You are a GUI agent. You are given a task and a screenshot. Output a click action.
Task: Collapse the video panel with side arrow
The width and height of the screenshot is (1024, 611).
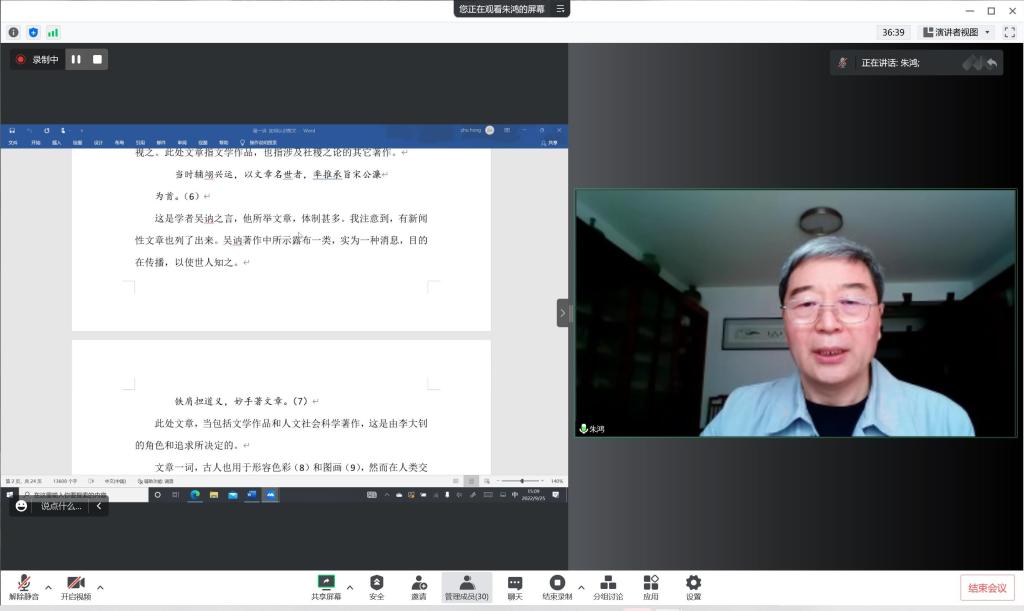click(562, 313)
